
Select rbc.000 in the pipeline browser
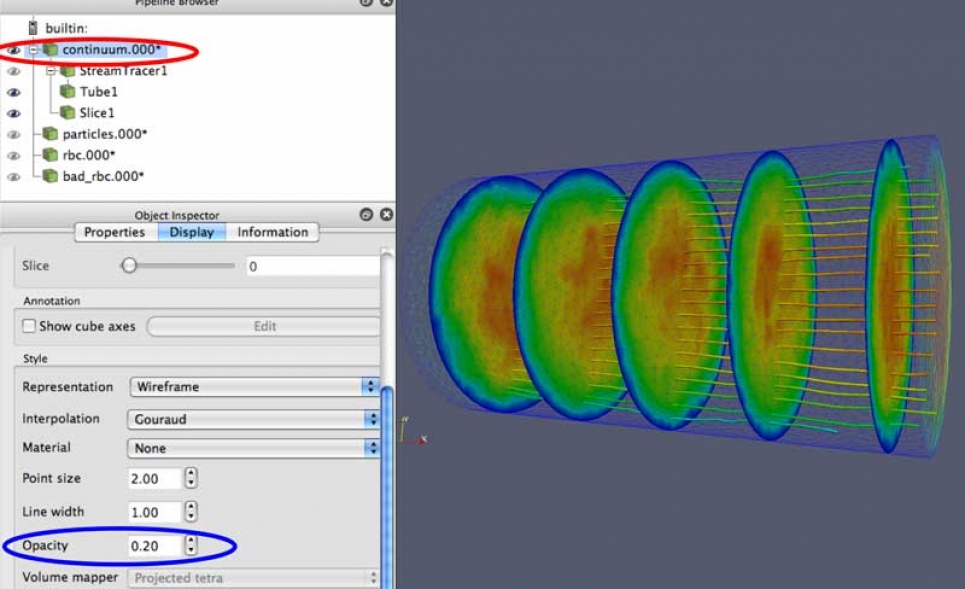[89, 155]
